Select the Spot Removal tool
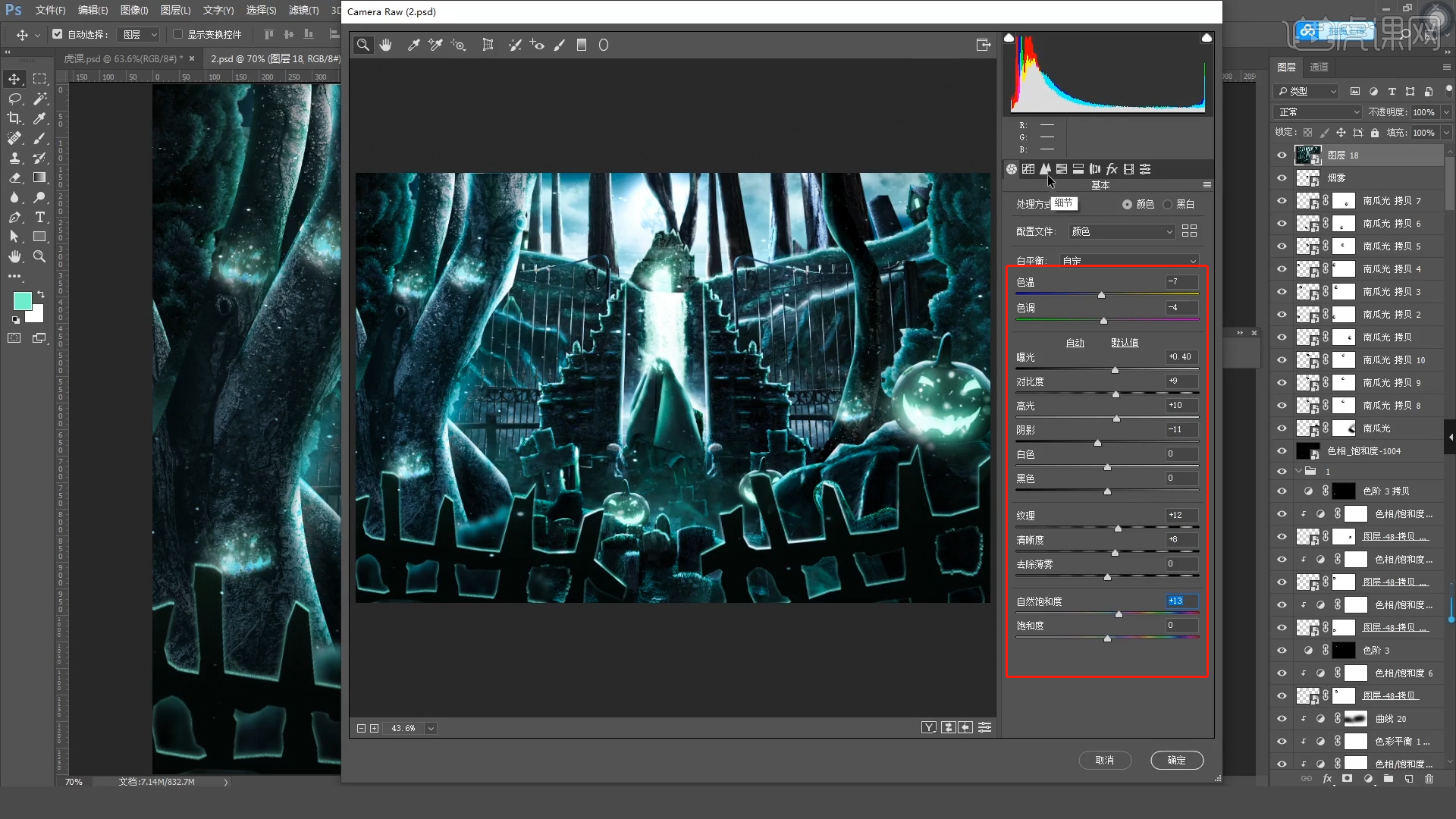 tap(515, 45)
